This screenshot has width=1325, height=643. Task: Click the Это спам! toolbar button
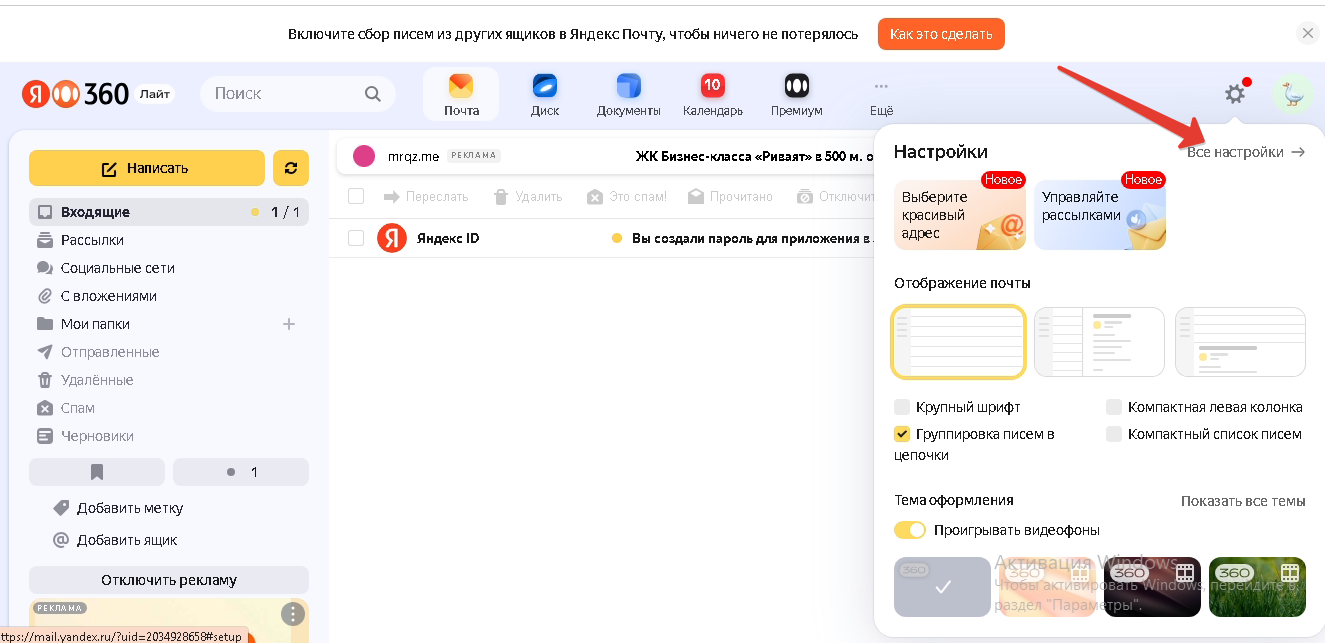[x=627, y=197]
